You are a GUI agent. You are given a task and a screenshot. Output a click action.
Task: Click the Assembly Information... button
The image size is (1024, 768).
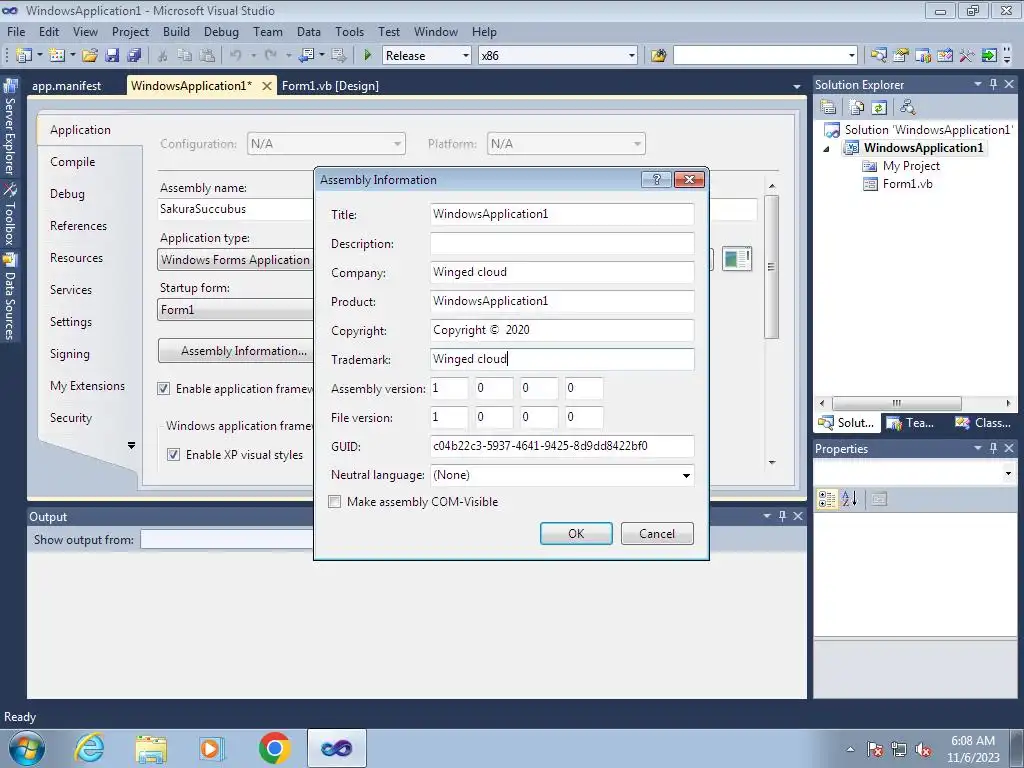pyautogui.click(x=236, y=351)
